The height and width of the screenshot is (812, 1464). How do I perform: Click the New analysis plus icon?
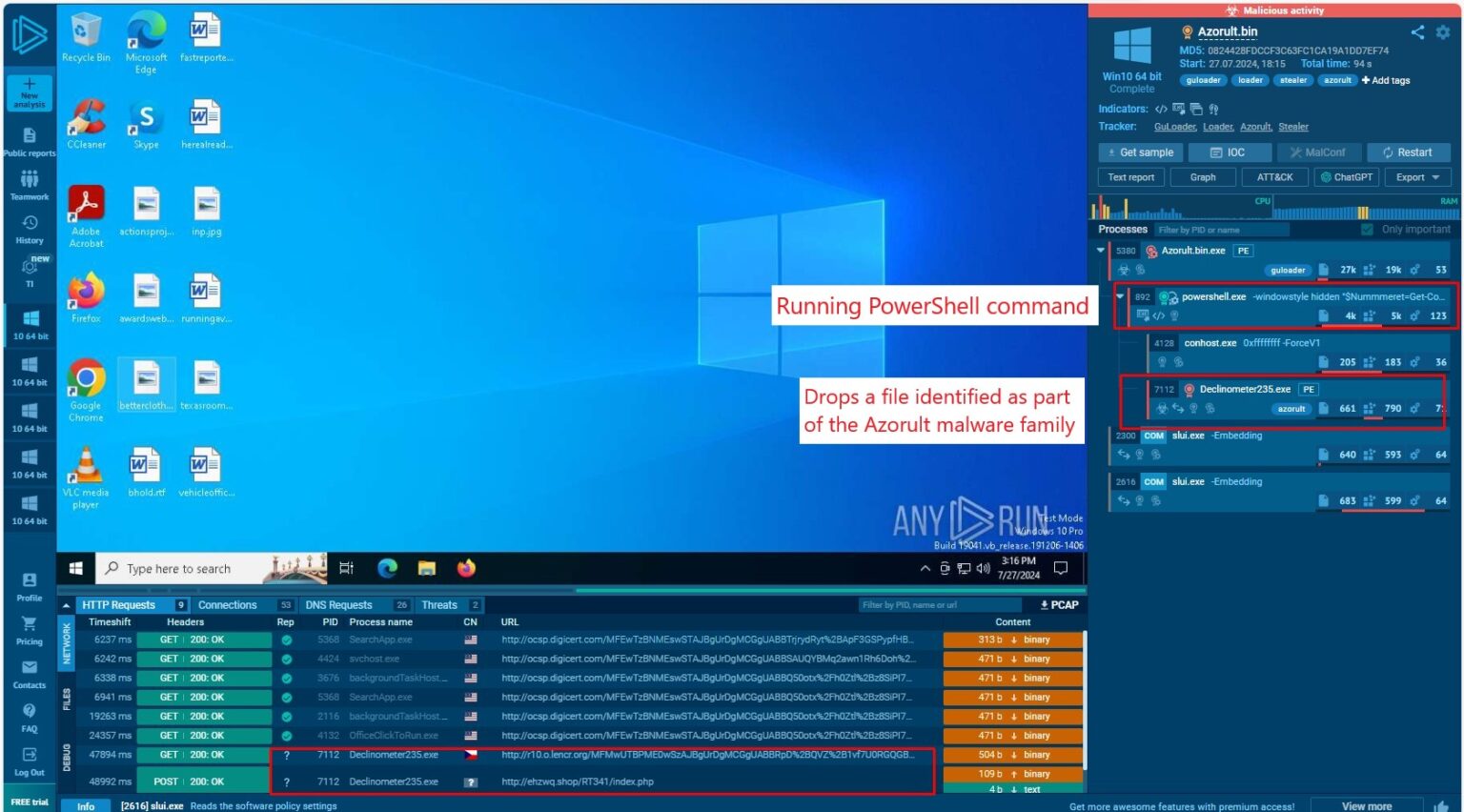click(30, 85)
